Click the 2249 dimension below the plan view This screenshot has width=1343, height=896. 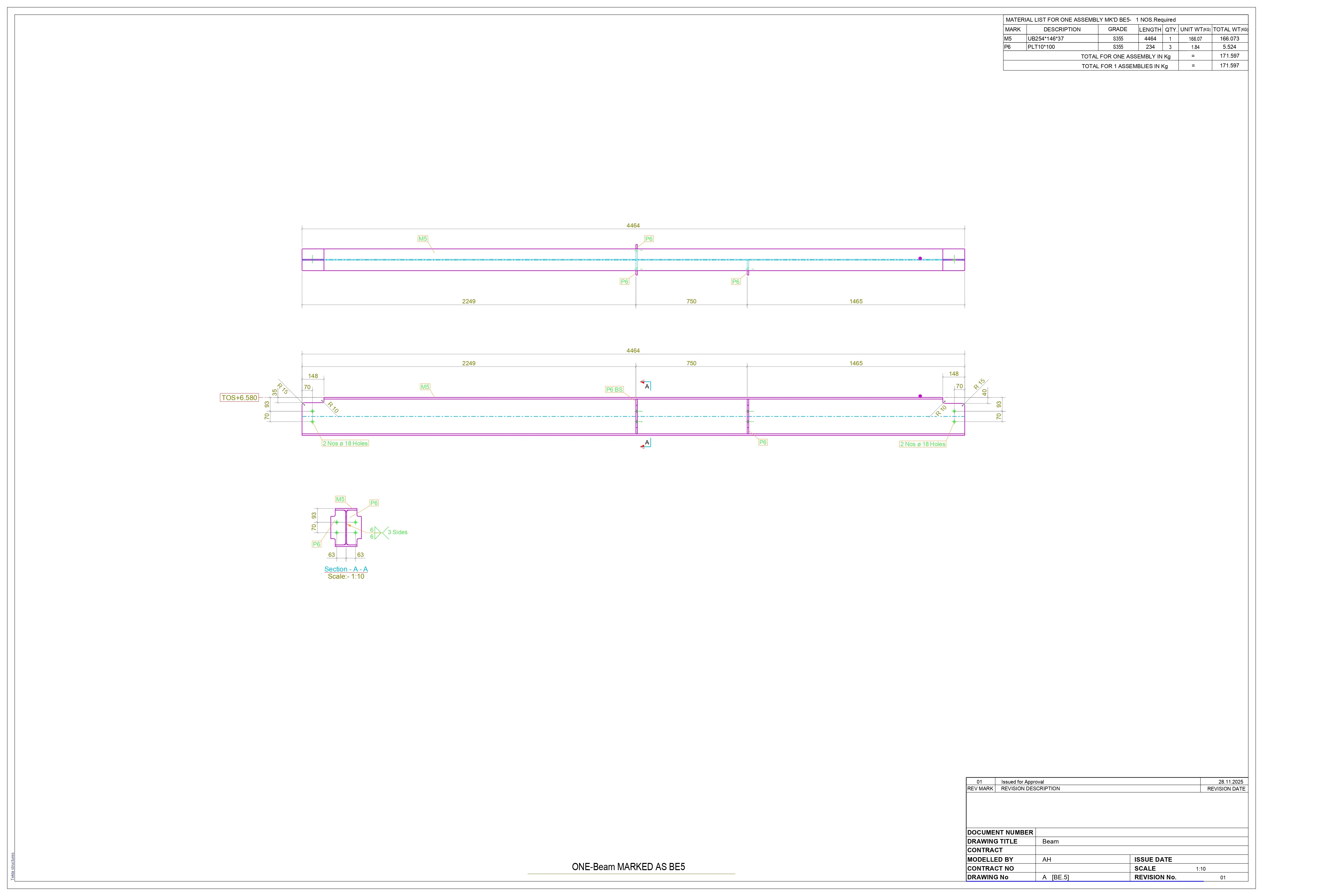[469, 301]
